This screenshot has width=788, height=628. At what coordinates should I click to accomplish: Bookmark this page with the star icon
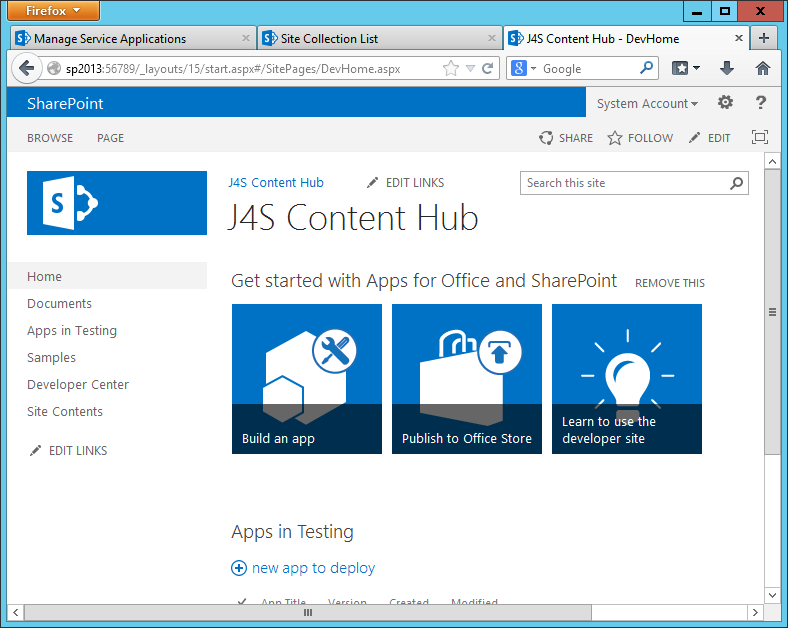coord(451,68)
